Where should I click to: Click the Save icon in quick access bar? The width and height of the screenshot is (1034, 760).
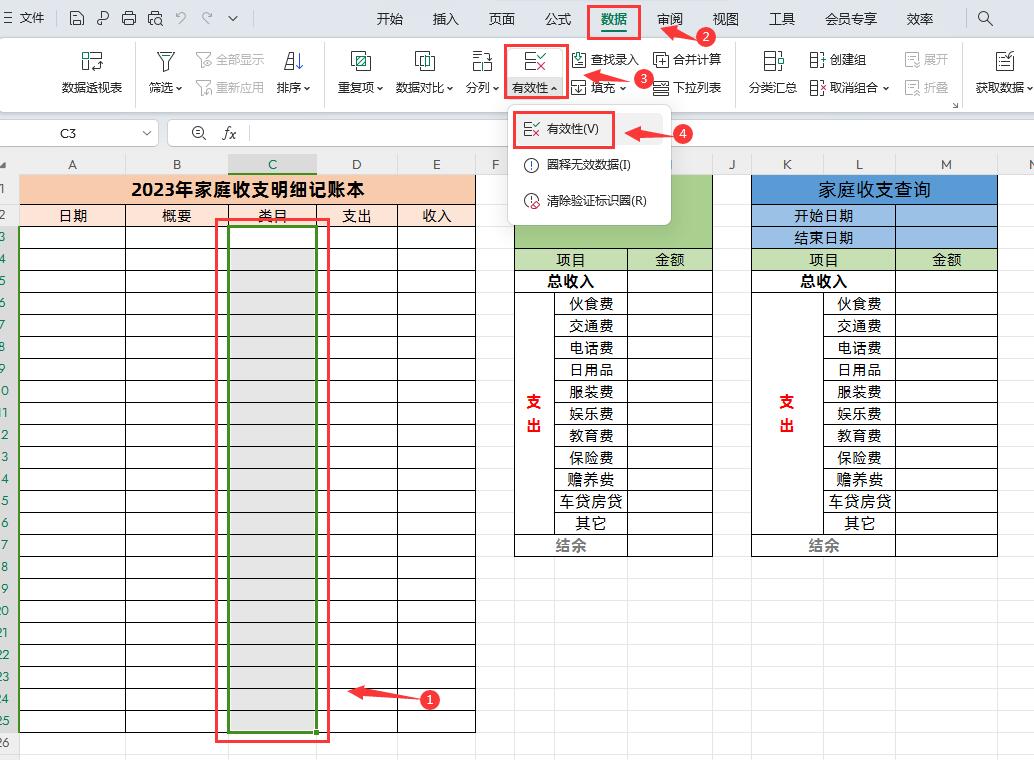[x=76, y=18]
